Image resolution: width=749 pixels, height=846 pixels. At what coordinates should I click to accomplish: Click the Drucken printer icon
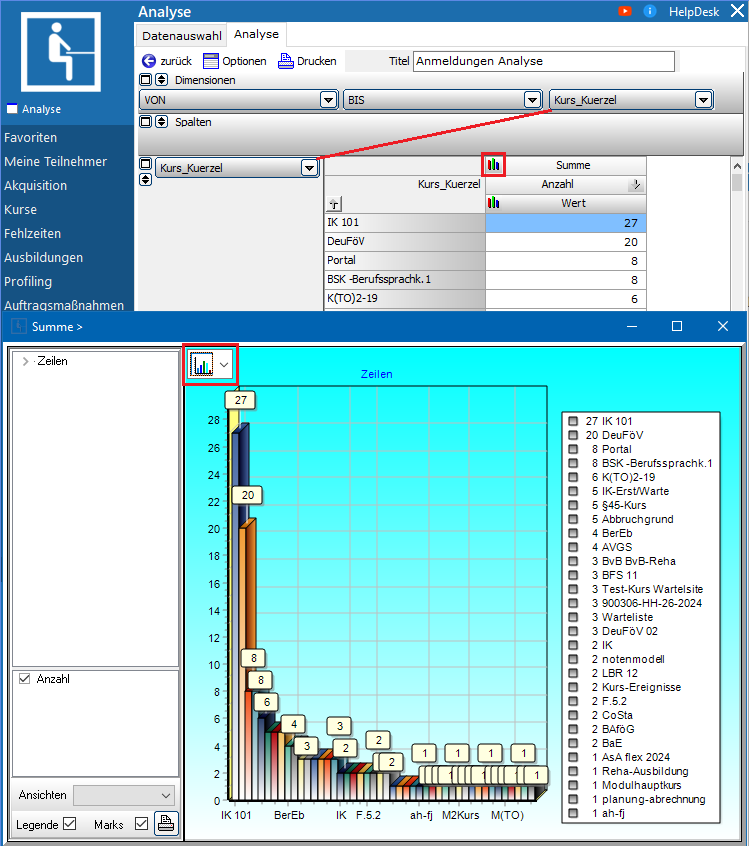pos(285,61)
